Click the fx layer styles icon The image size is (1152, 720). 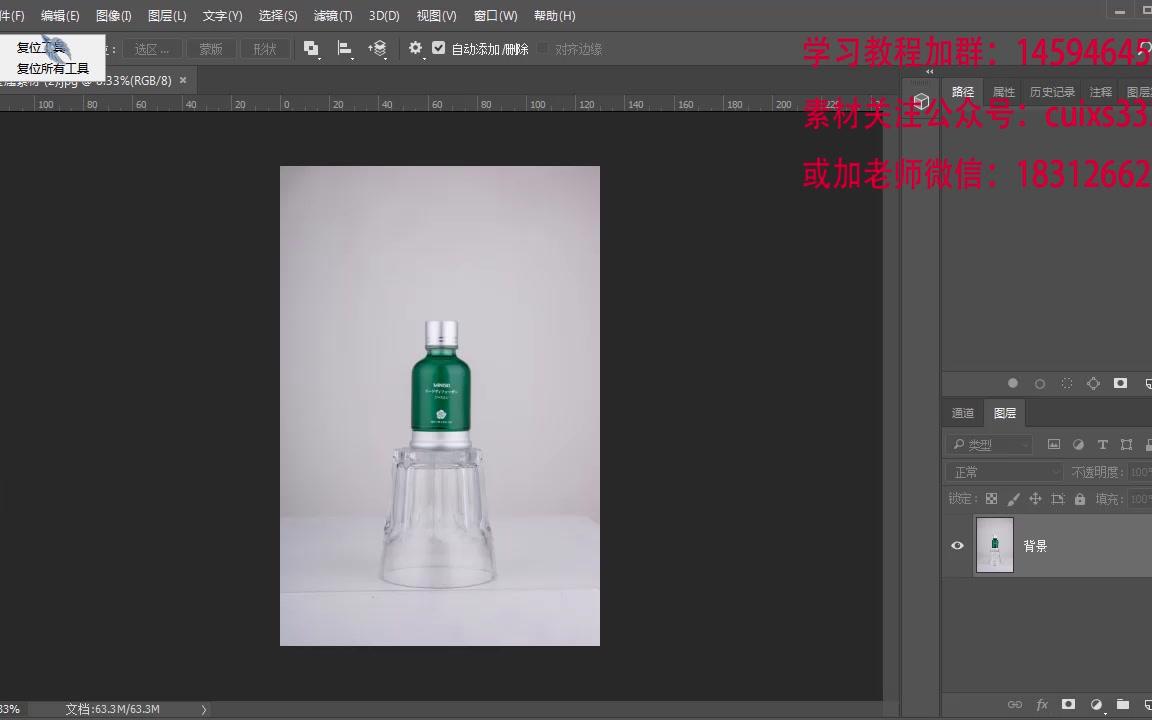click(x=1041, y=704)
